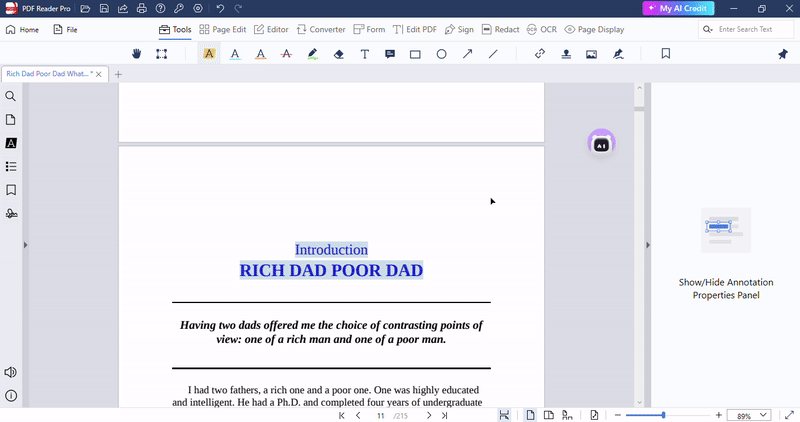Viewport: 800px width, 422px height.
Task: Select the Rectangle shape tool
Action: click(415, 54)
